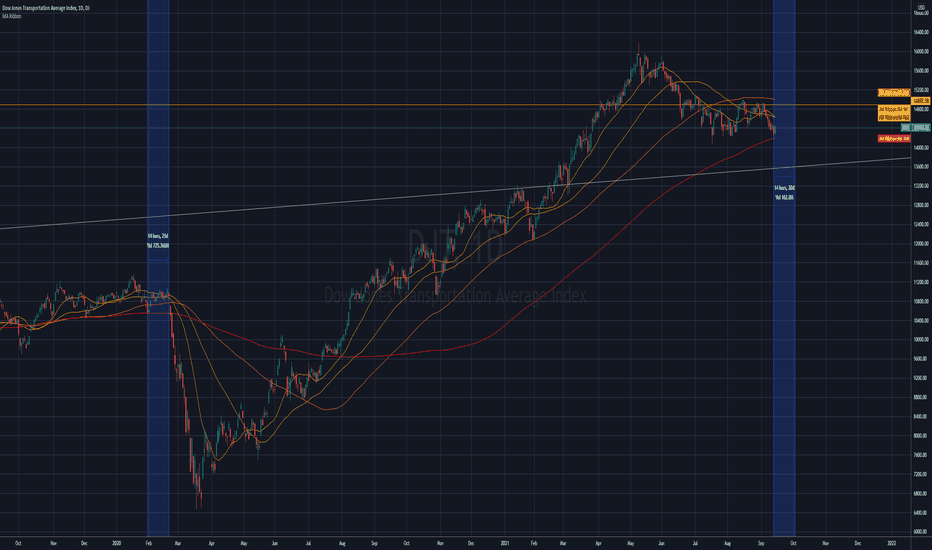The width and height of the screenshot is (932, 550).
Task: Select the white rising trend line
Action: pyautogui.click(x=455, y=193)
